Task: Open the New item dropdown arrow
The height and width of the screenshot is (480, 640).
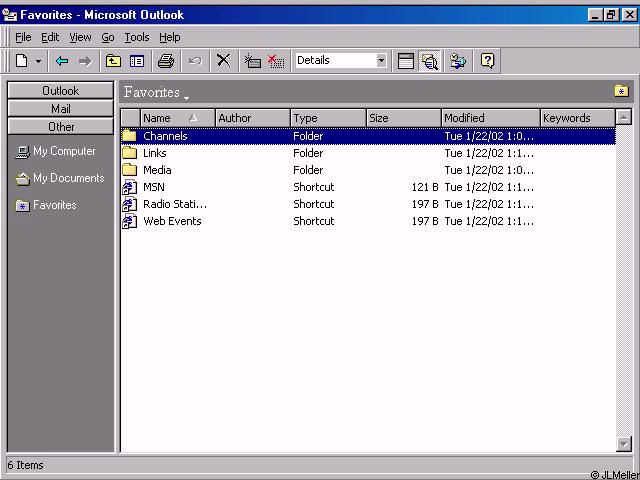Action: (x=38, y=61)
